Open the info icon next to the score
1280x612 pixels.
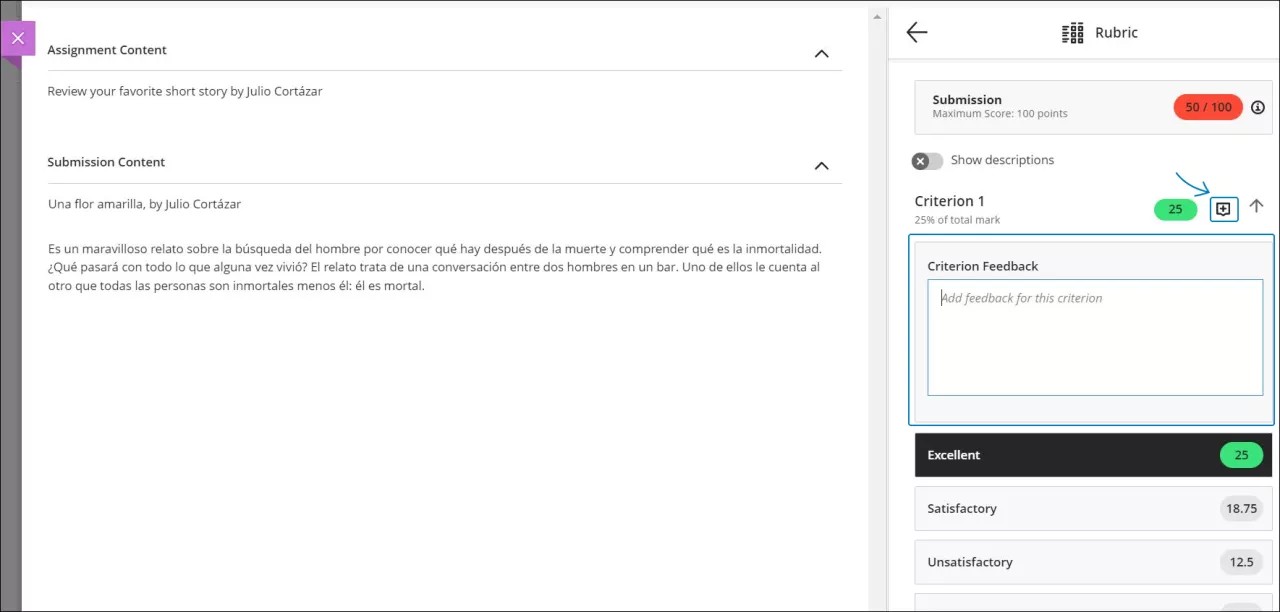coord(1257,107)
